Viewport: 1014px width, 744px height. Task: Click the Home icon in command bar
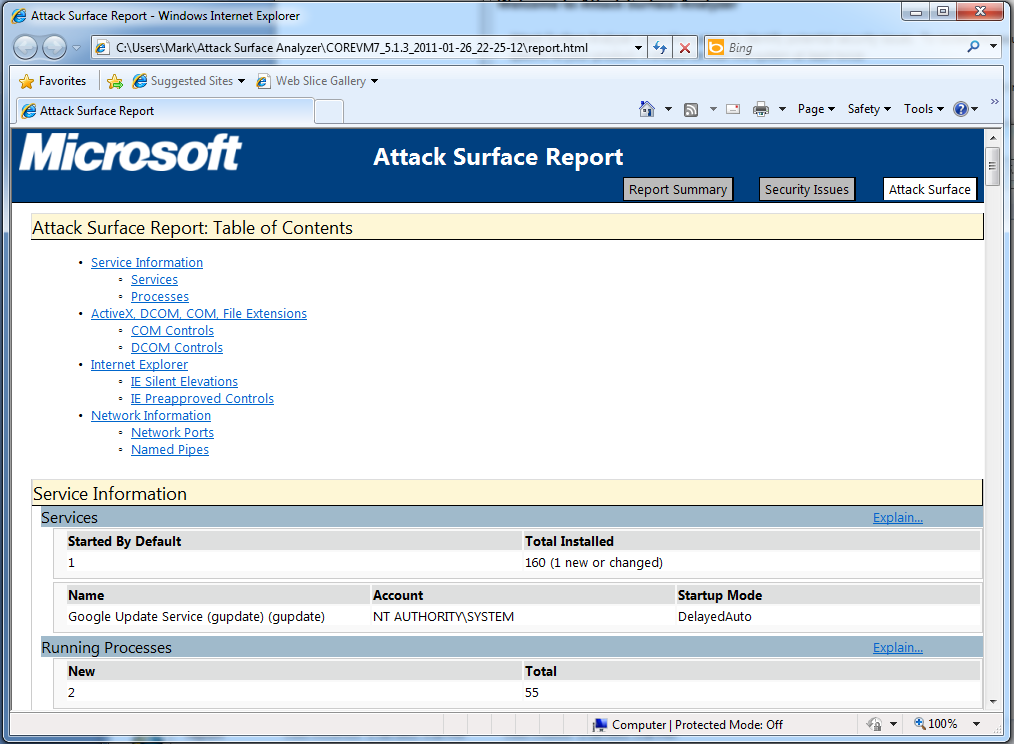[647, 109]
